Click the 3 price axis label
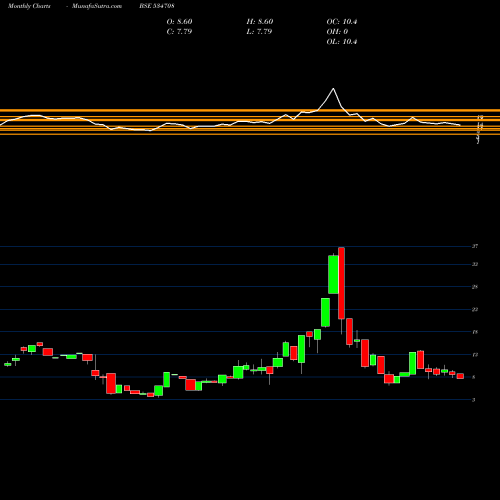This screenshot has width=500, height=500. (473, 400)
